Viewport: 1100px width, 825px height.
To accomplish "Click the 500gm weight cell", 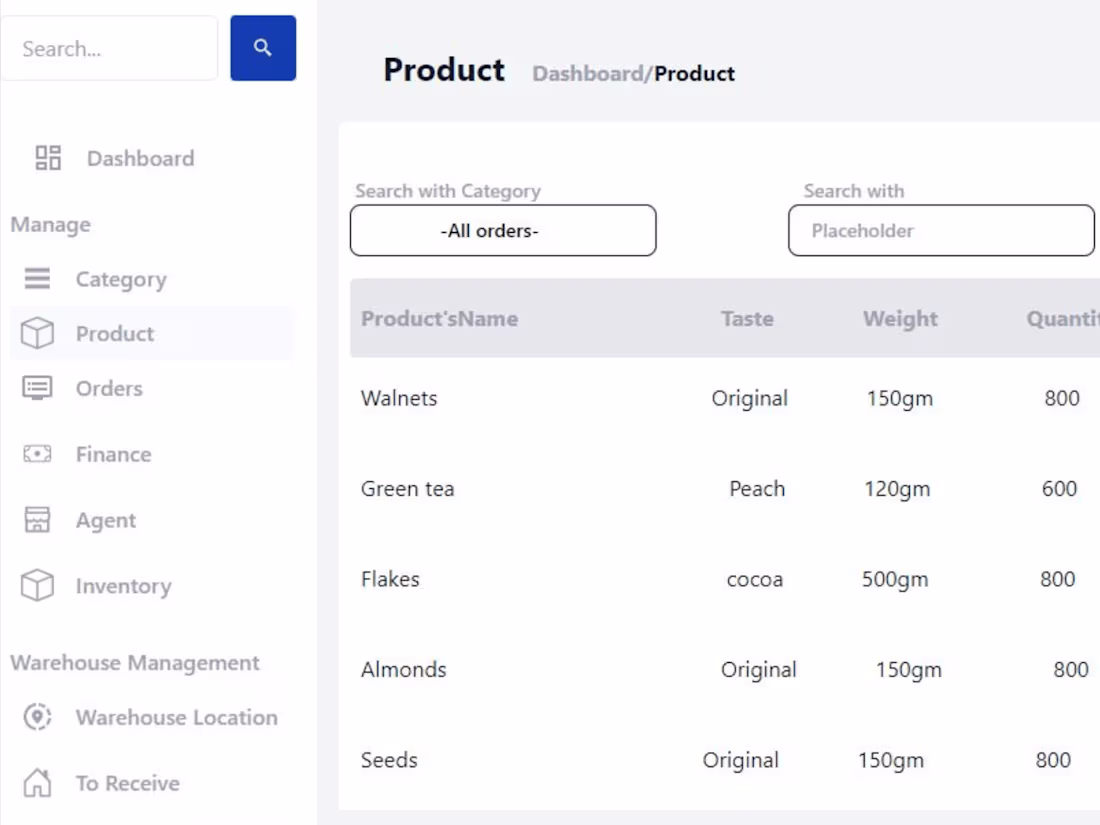I will tap(895, 579).
